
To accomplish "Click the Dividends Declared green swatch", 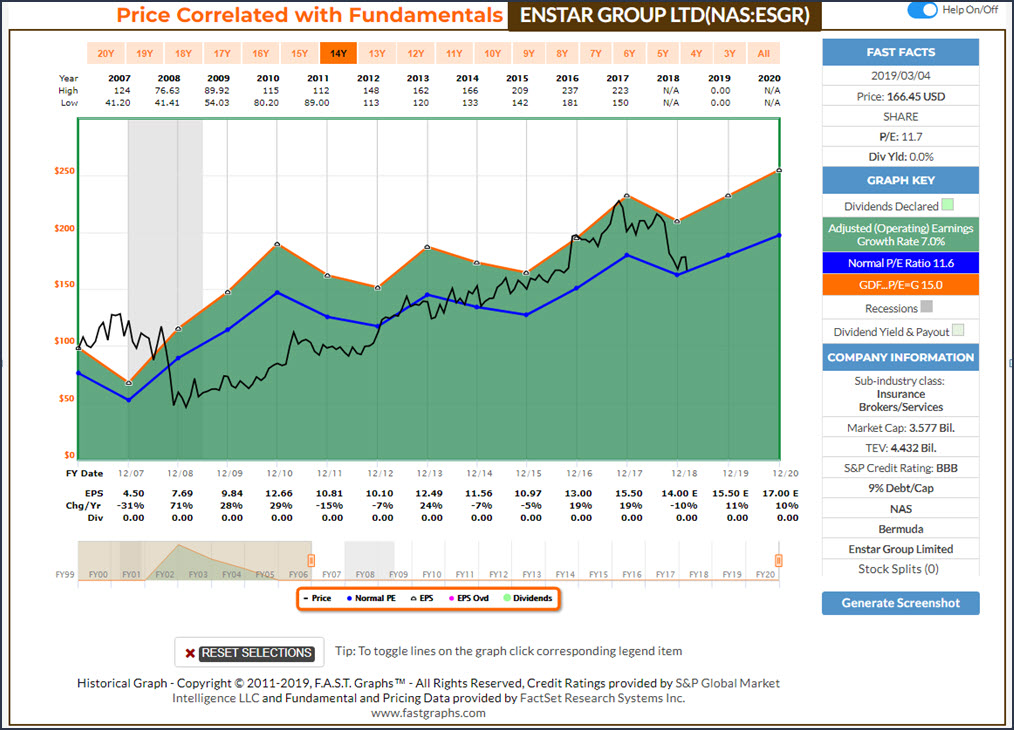I will pos(948,206).
